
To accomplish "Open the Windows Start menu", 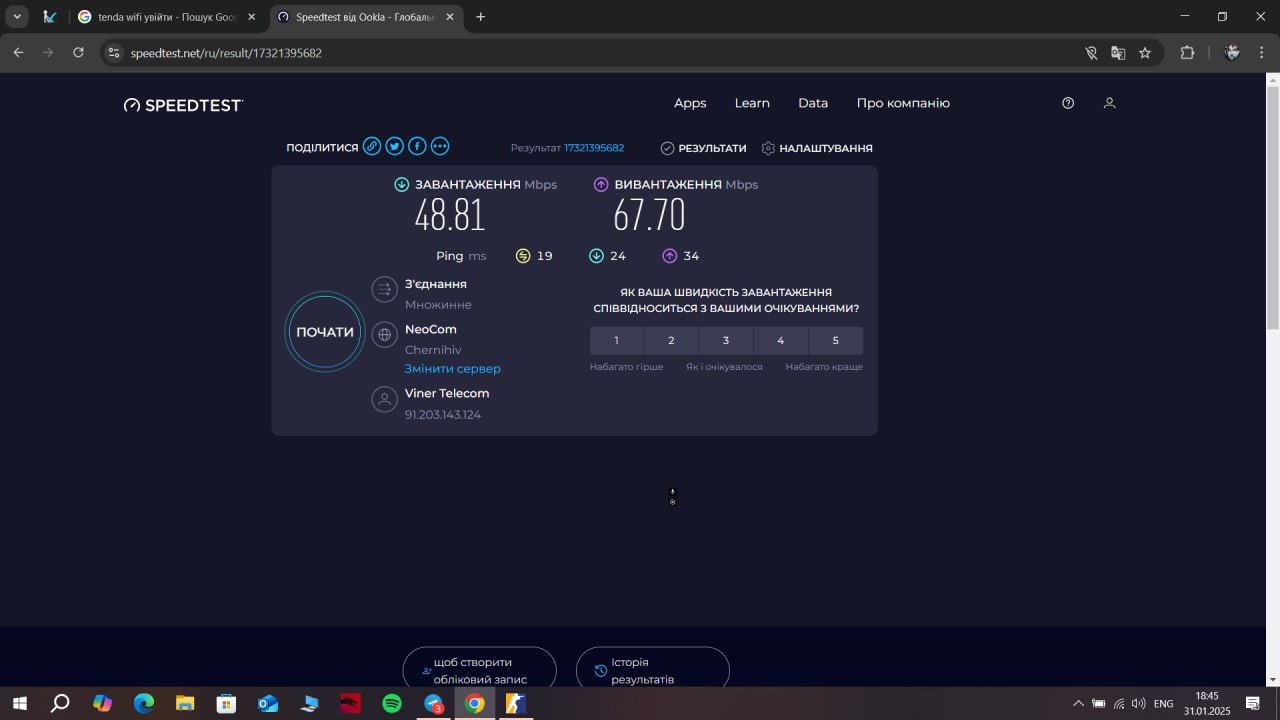I will pos(19,703).
